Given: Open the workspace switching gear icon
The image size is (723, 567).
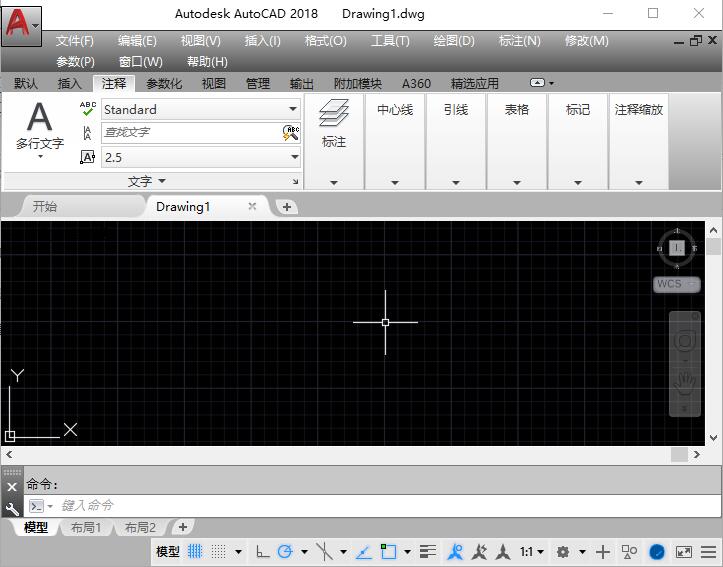Looking at the screenshot, I should click(563, 551).
